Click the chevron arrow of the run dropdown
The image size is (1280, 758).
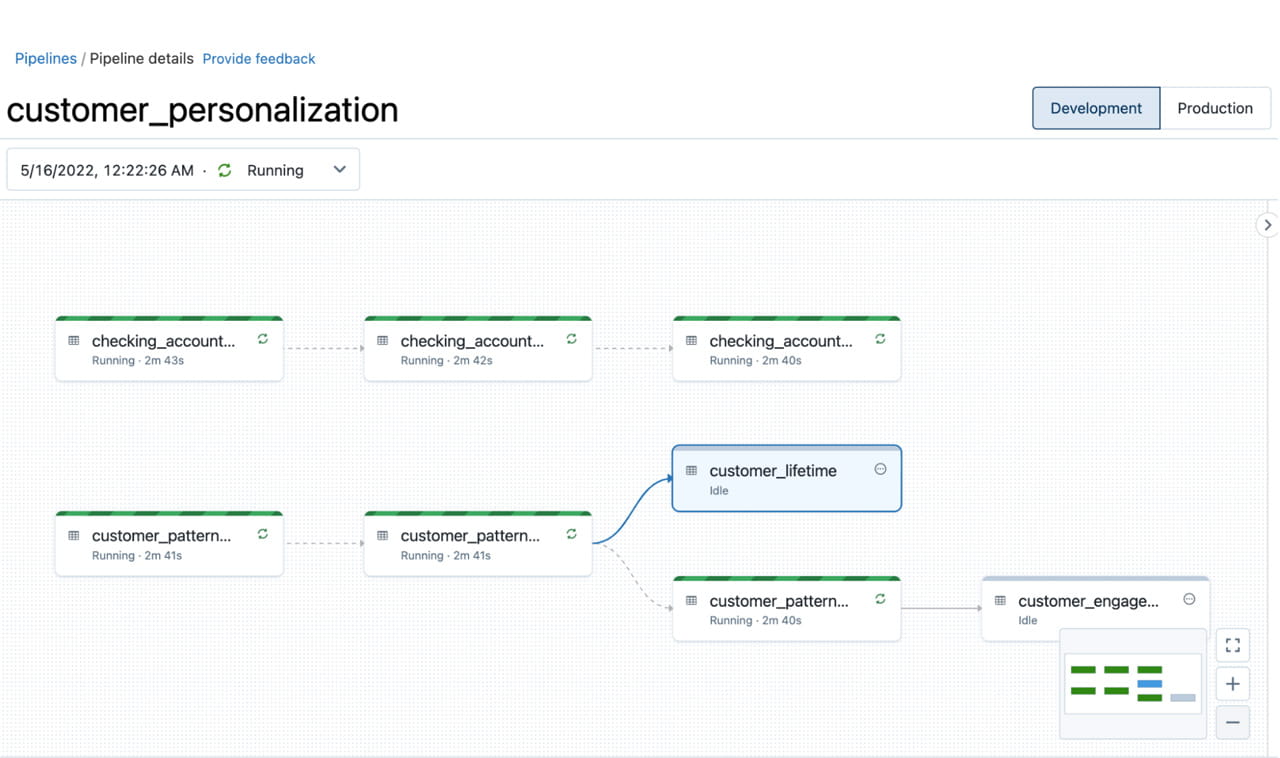point(339,170)
